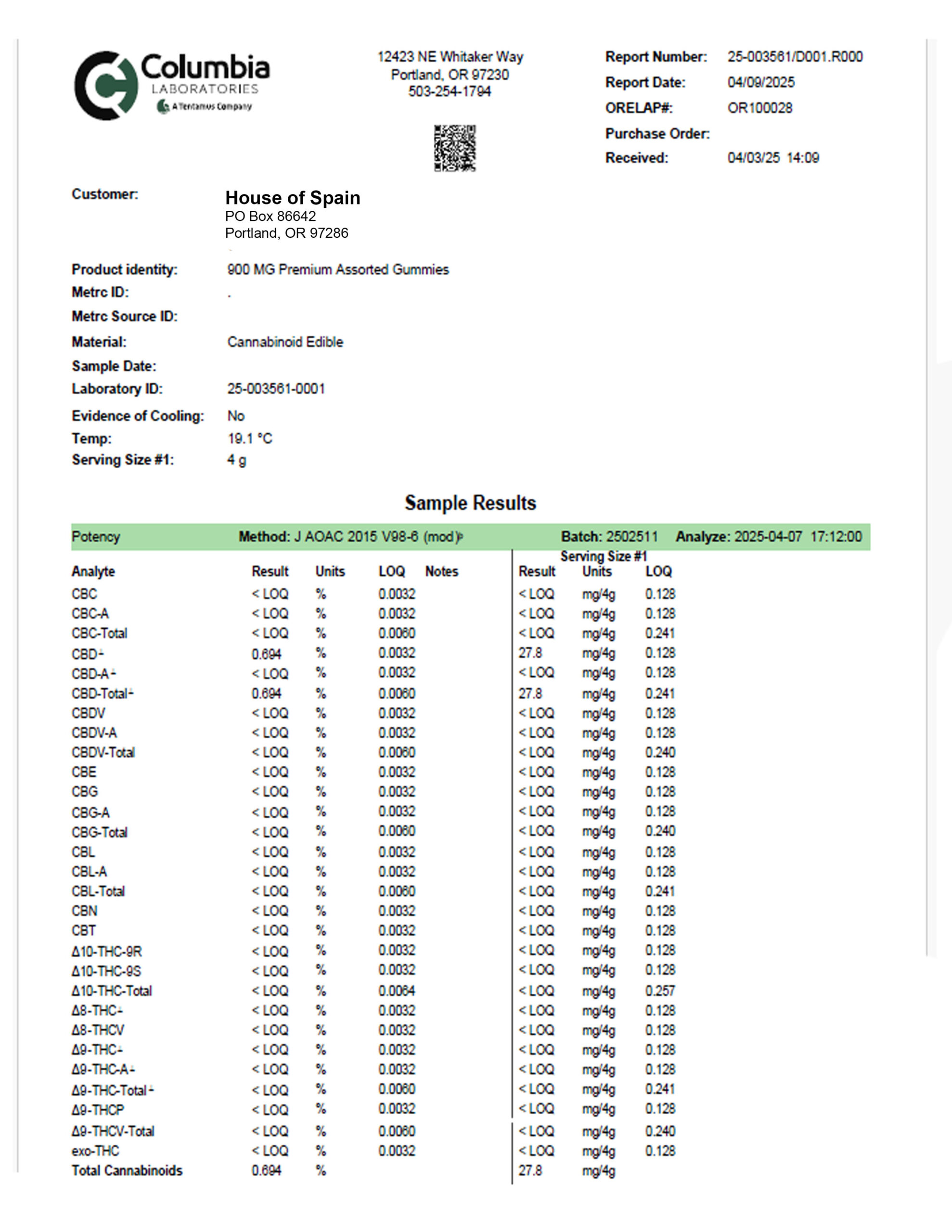Click the Sample Results heading
The width and height of the screenshot is (952, 1232).
pos(470,502)
